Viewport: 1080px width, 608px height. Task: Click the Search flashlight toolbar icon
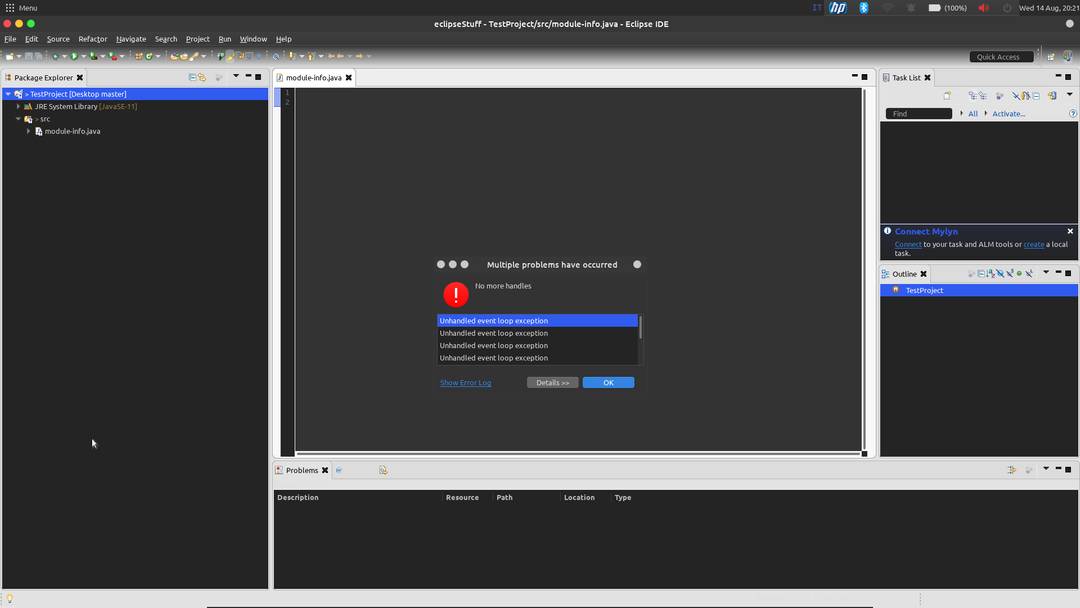coord(194,56)
